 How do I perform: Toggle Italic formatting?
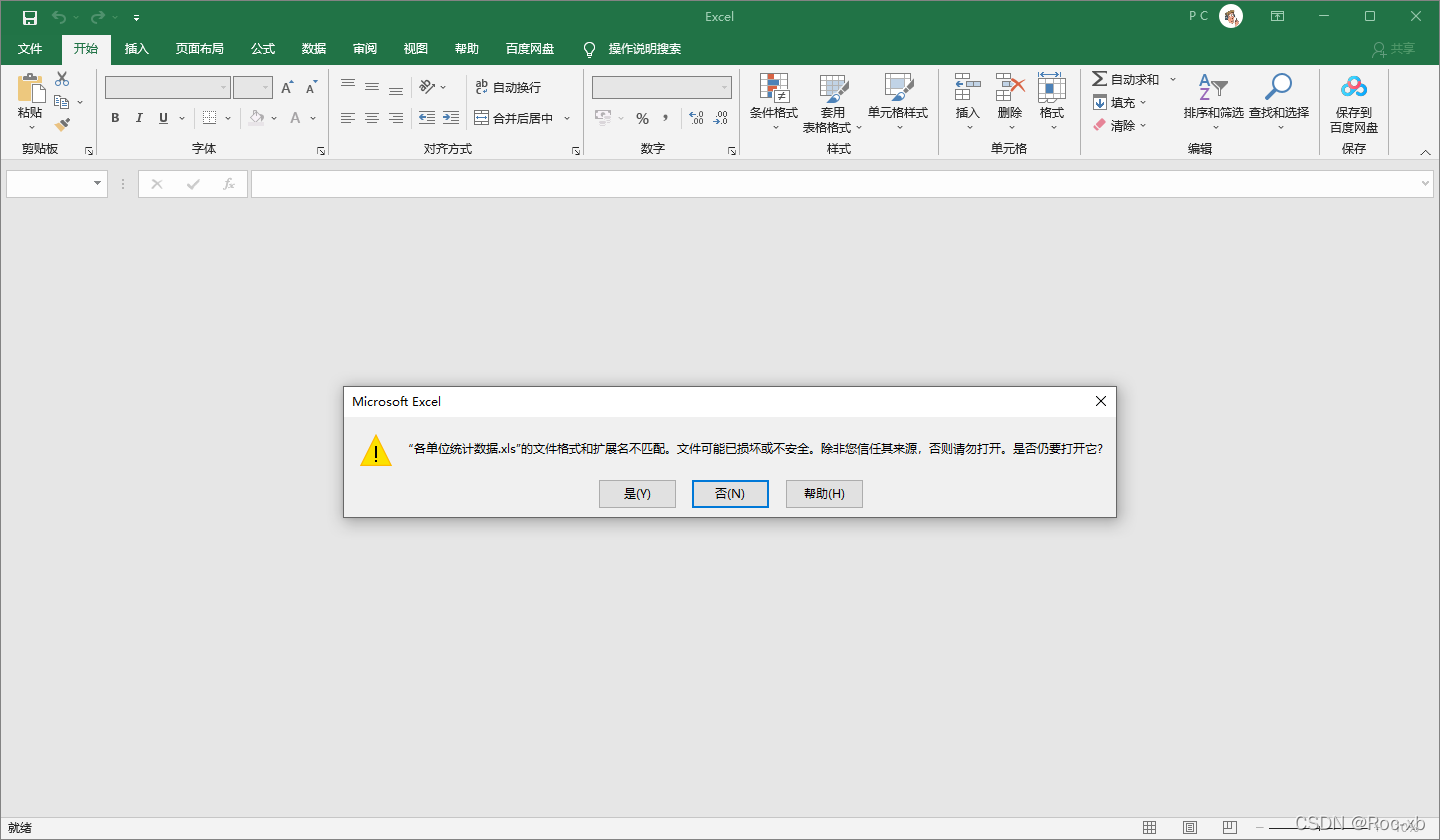pos(139,118)
